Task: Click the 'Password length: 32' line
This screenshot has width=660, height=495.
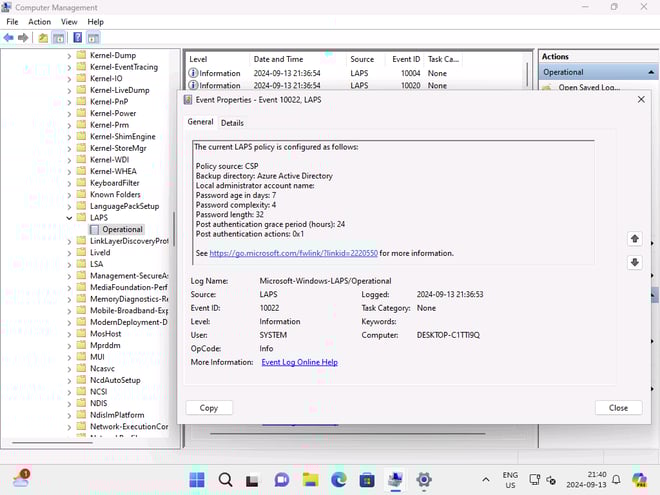Action: (229, 215)
